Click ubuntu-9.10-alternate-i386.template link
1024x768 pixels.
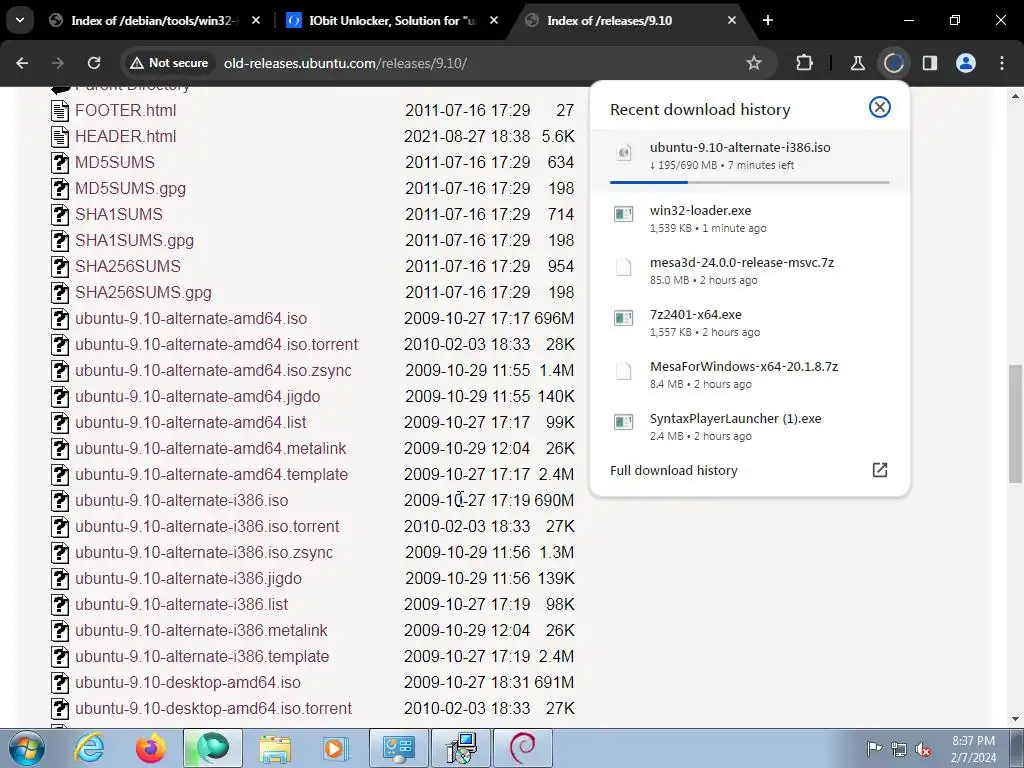[x=202, y=656]
